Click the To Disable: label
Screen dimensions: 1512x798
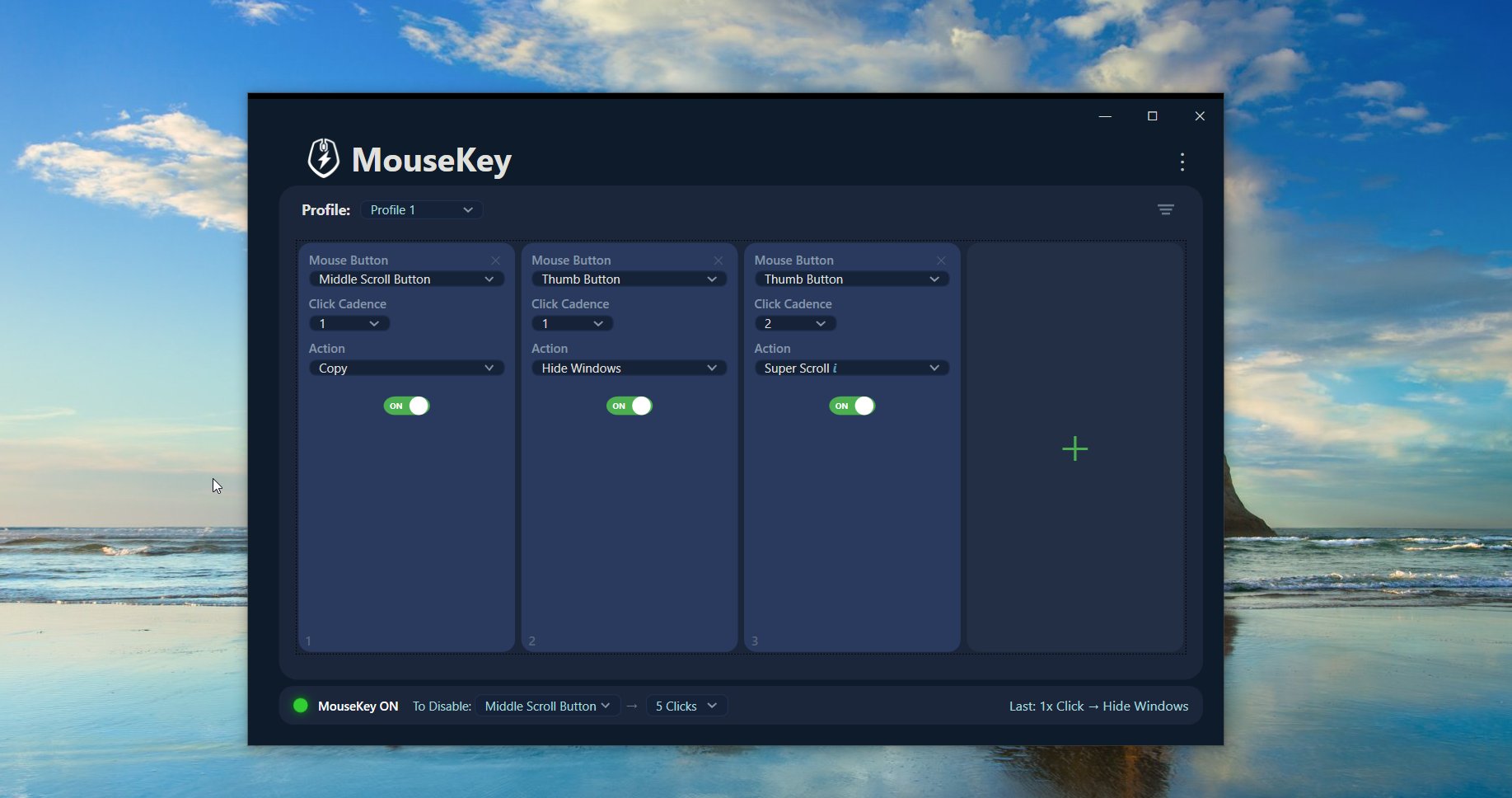442,706
